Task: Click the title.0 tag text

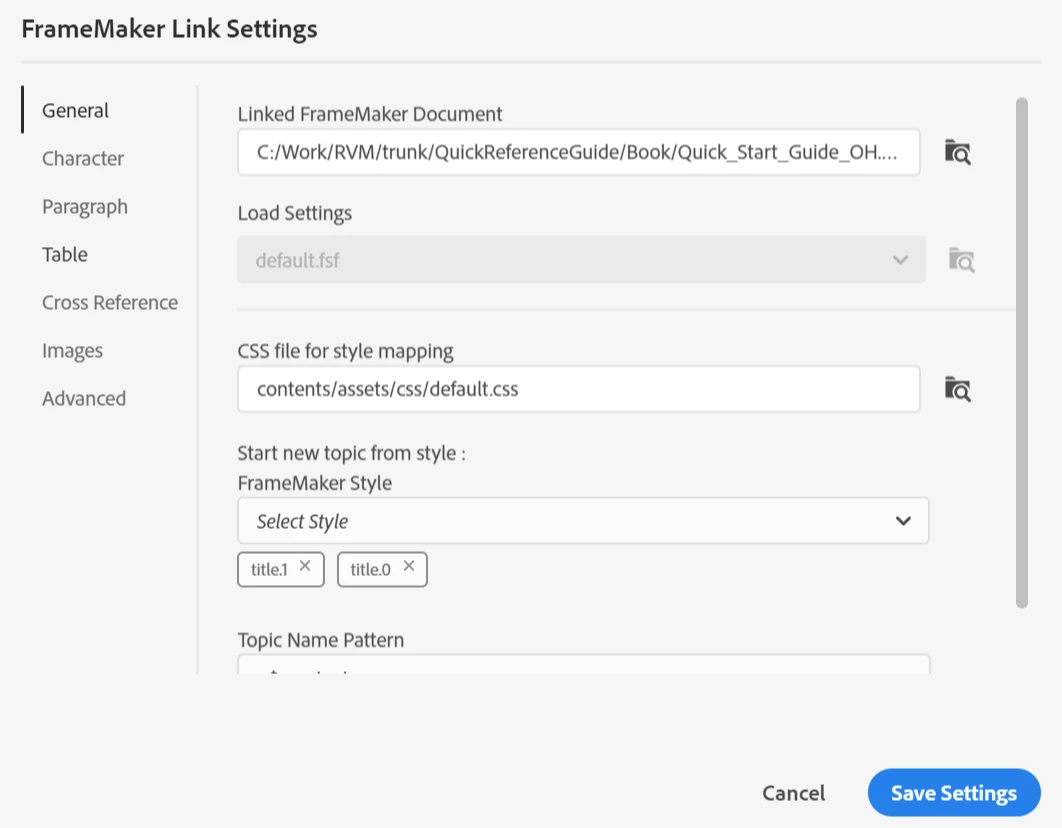Action: coord(370,569)
